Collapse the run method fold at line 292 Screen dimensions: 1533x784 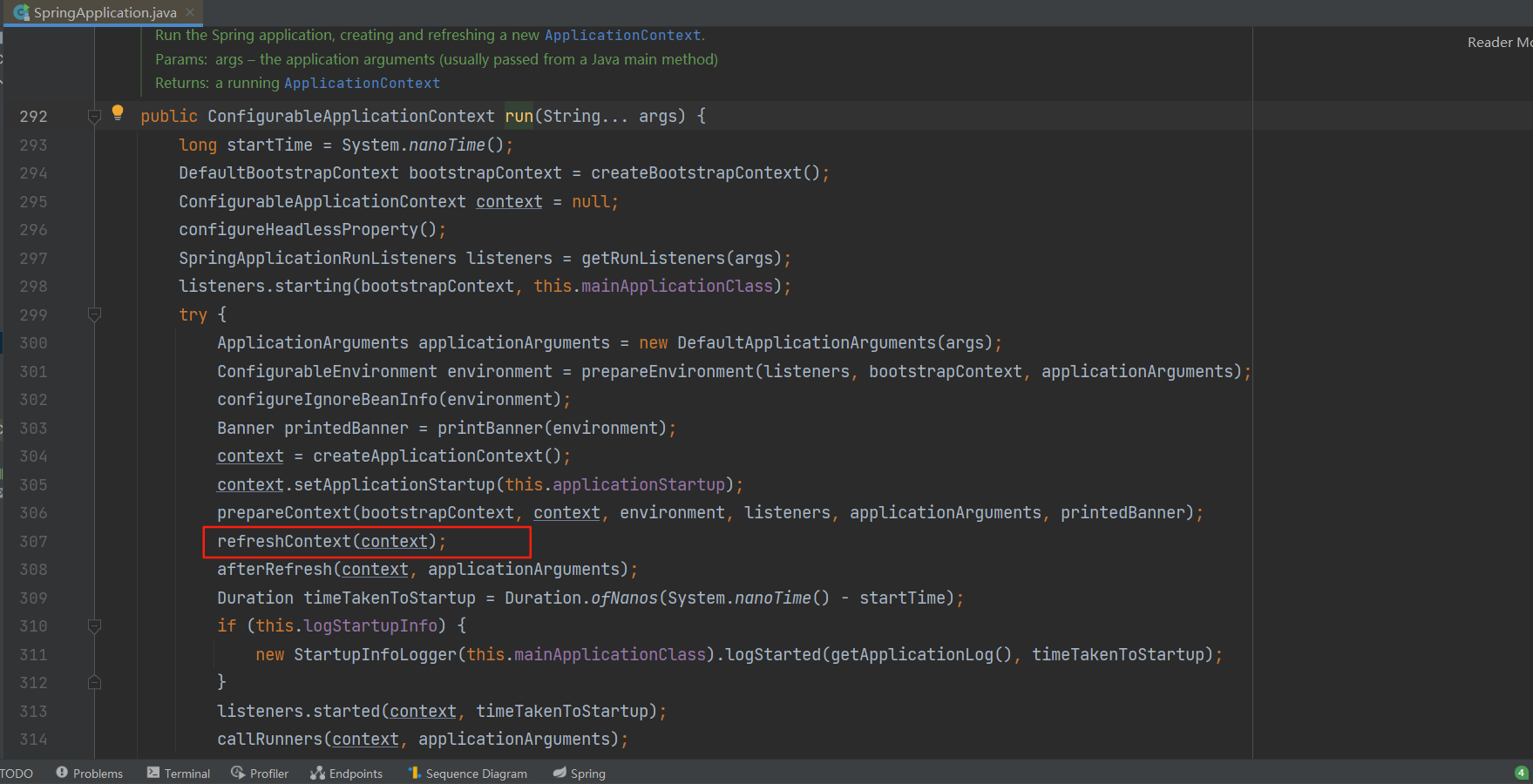click(x=94, y=116)
